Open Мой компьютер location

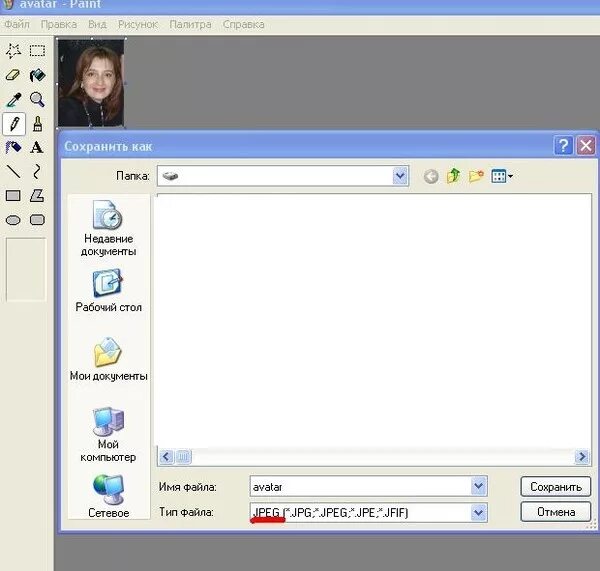(x=108, y=435)
